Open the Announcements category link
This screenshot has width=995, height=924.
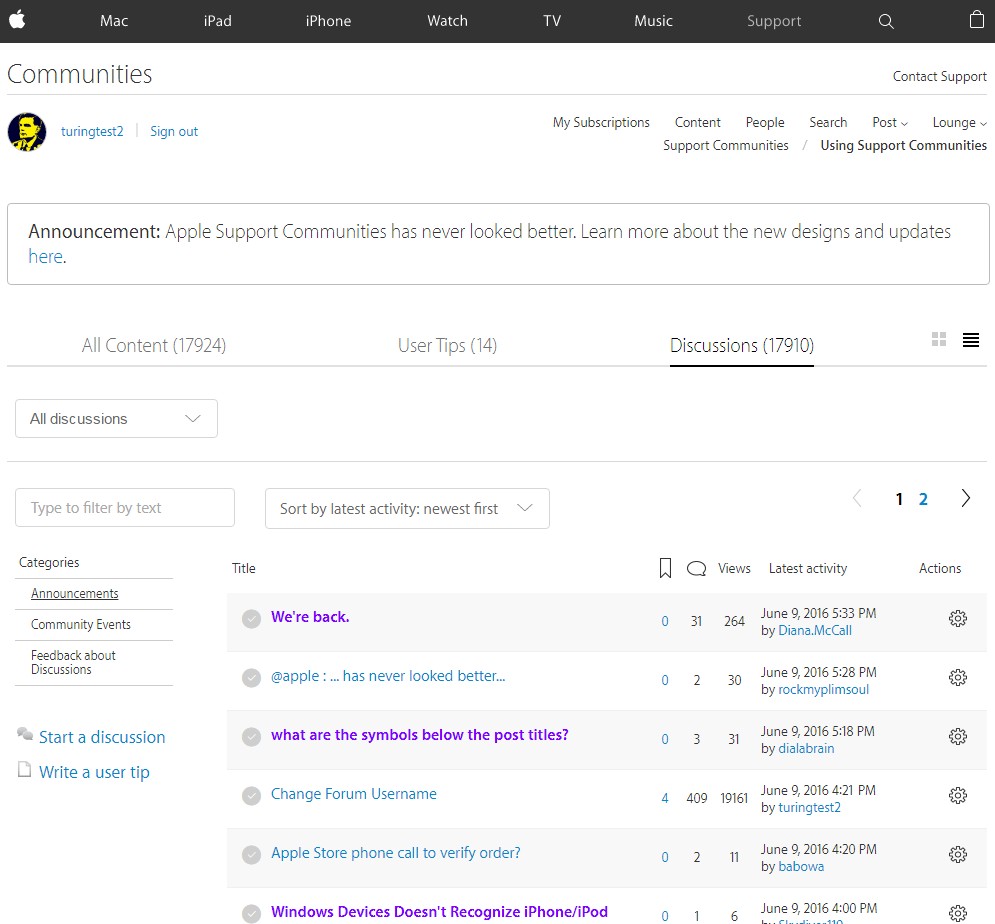[x=74, y=592]
